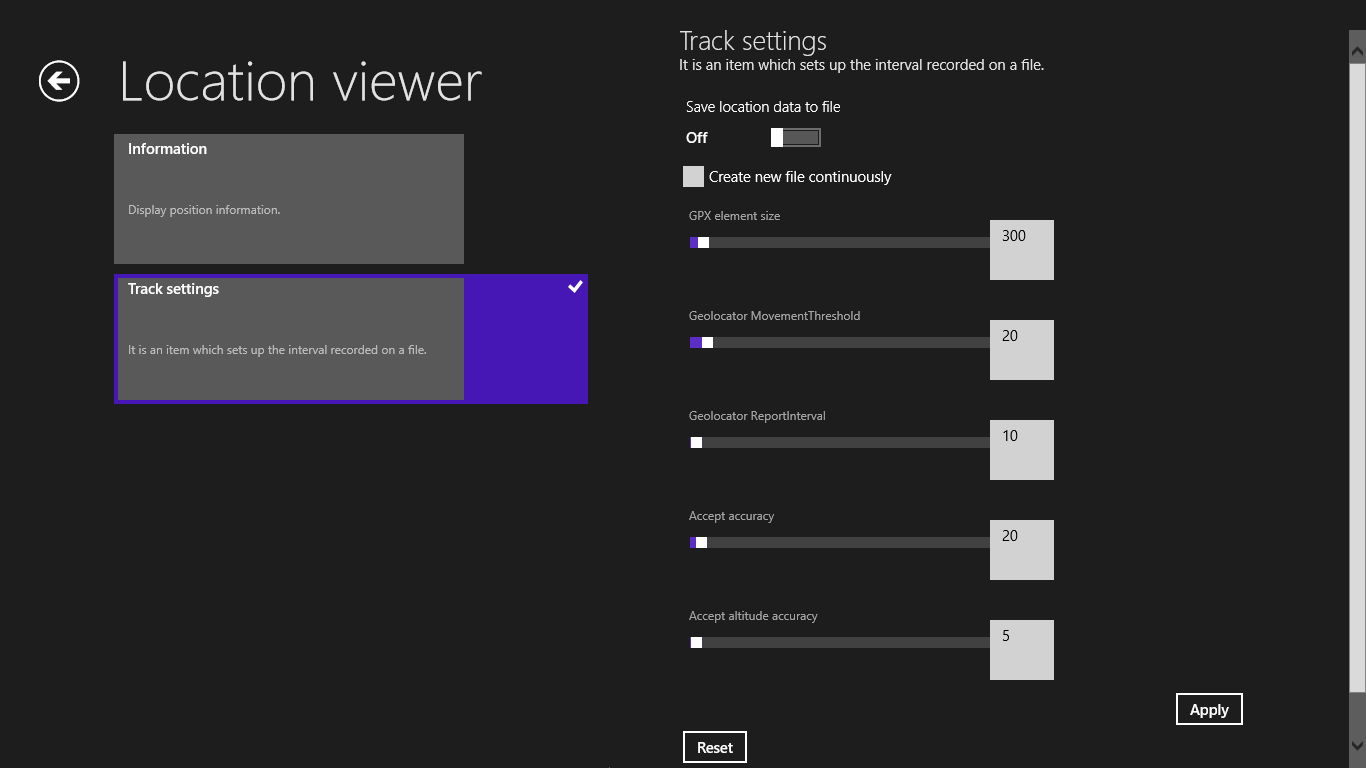Image resolution: width=1366 pixels, height=768 pixels.
Task: Click the altitude accuracy value box showing 5
Action: [x=1022, y=650]
